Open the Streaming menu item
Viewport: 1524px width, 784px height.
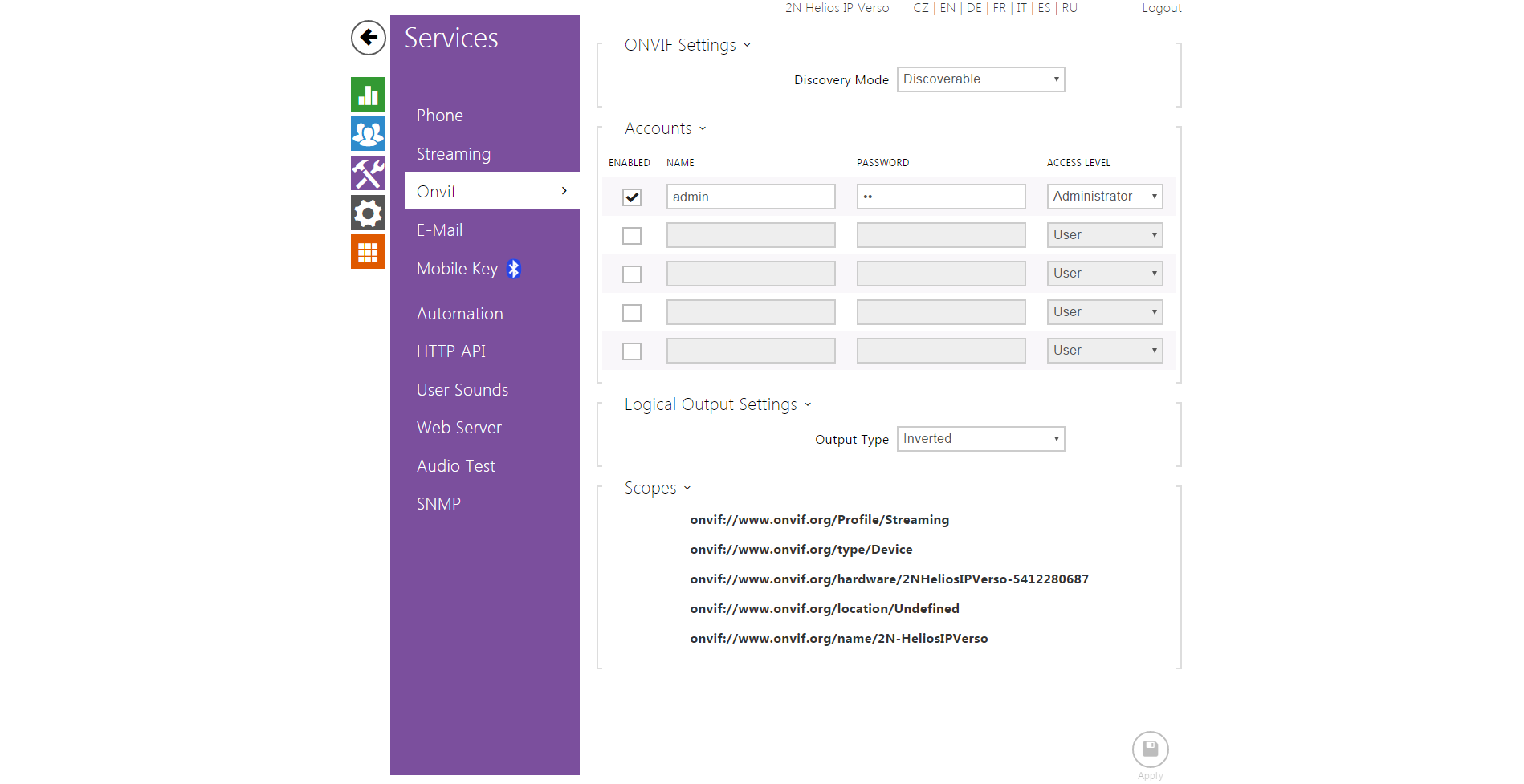454,154
